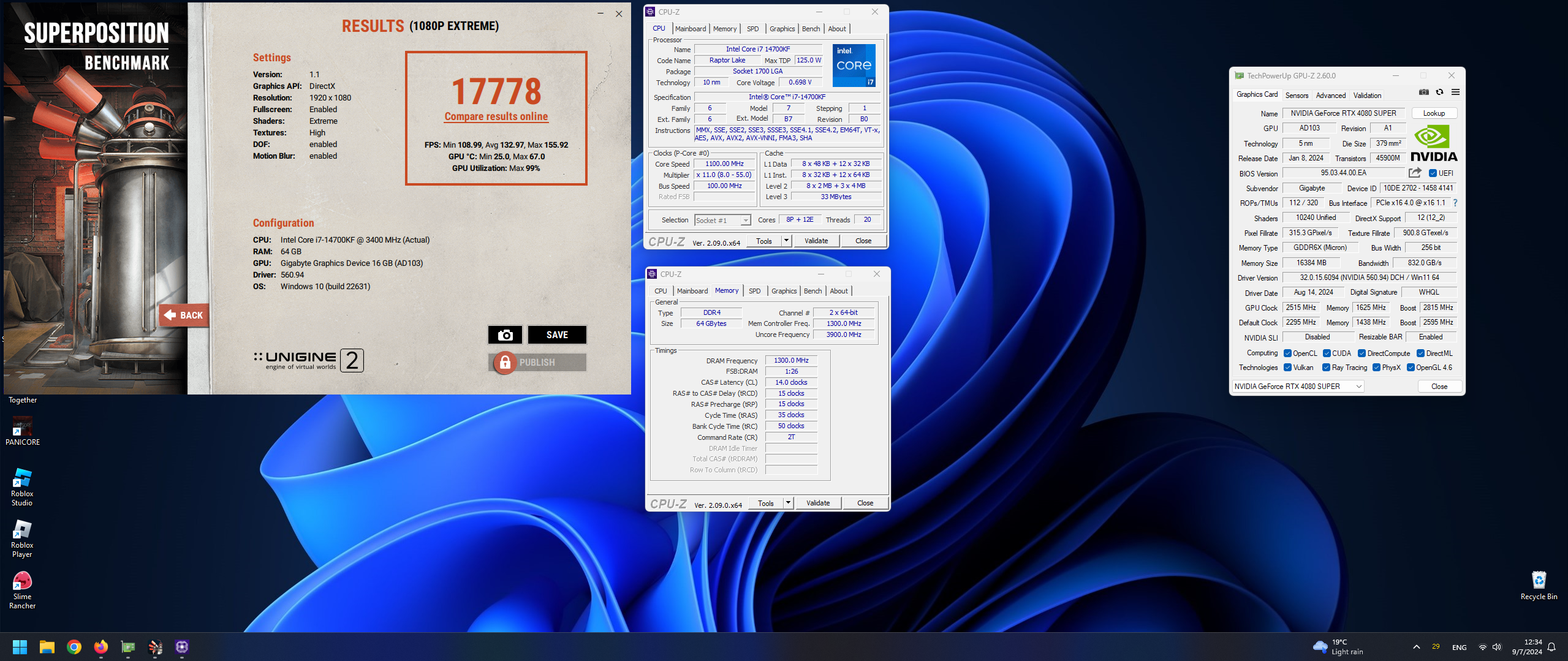The height and width of the screenshot is (661, 1568).
Task: Open the GPU-Z hamburger menu
Action: 1456,93
